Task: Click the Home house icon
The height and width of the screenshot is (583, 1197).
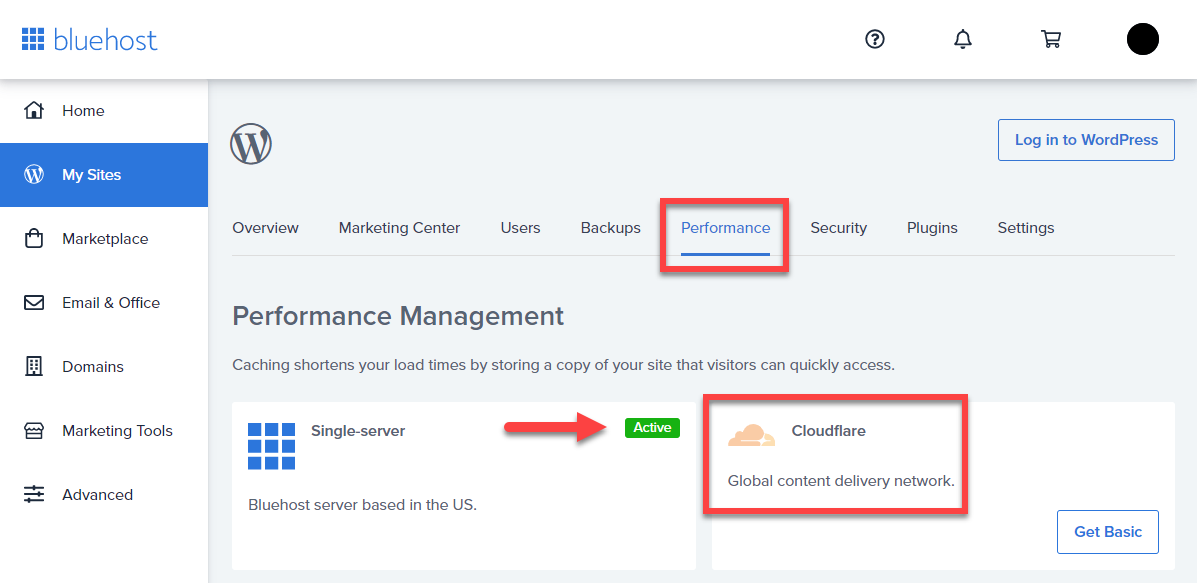Action: pos(34,111)
